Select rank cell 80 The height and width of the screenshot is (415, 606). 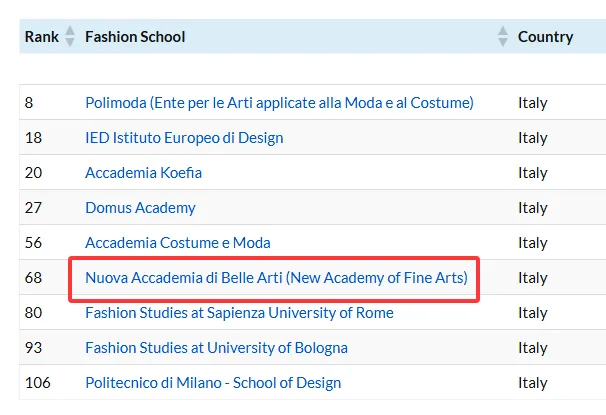coord(33,313)
